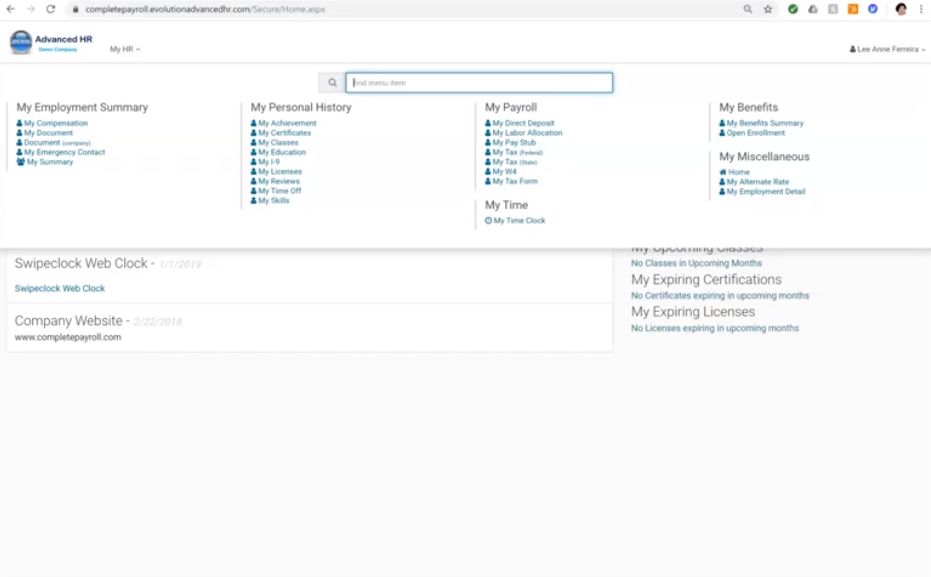Click the orange extension icon
This screenshot has height=577, width=931.
[853, 9]
